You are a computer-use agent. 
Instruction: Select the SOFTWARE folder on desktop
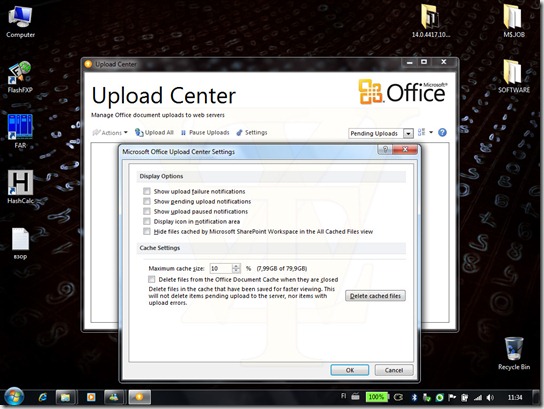click(513, 76)
